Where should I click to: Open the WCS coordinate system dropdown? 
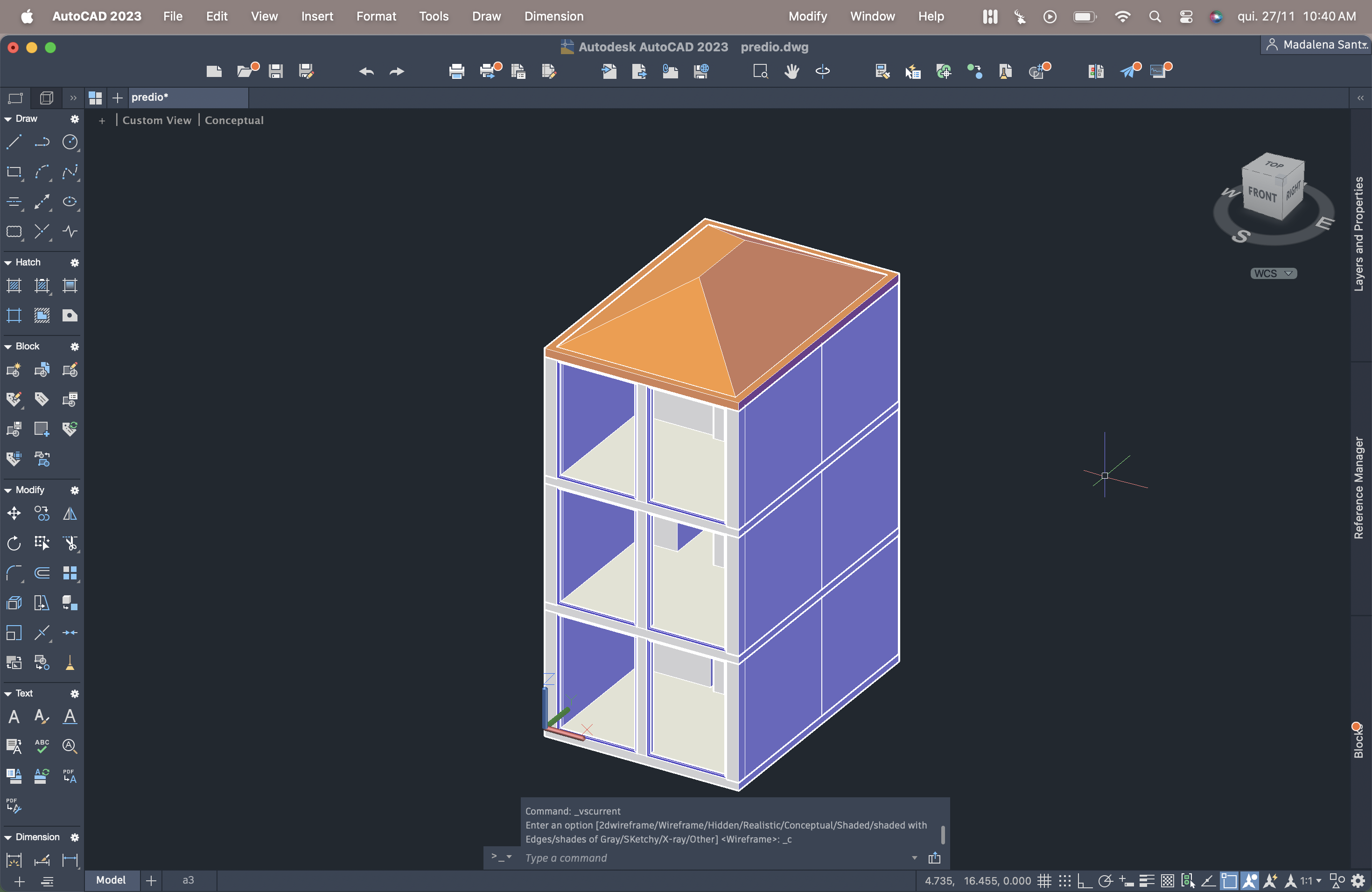pos(1274,273)
